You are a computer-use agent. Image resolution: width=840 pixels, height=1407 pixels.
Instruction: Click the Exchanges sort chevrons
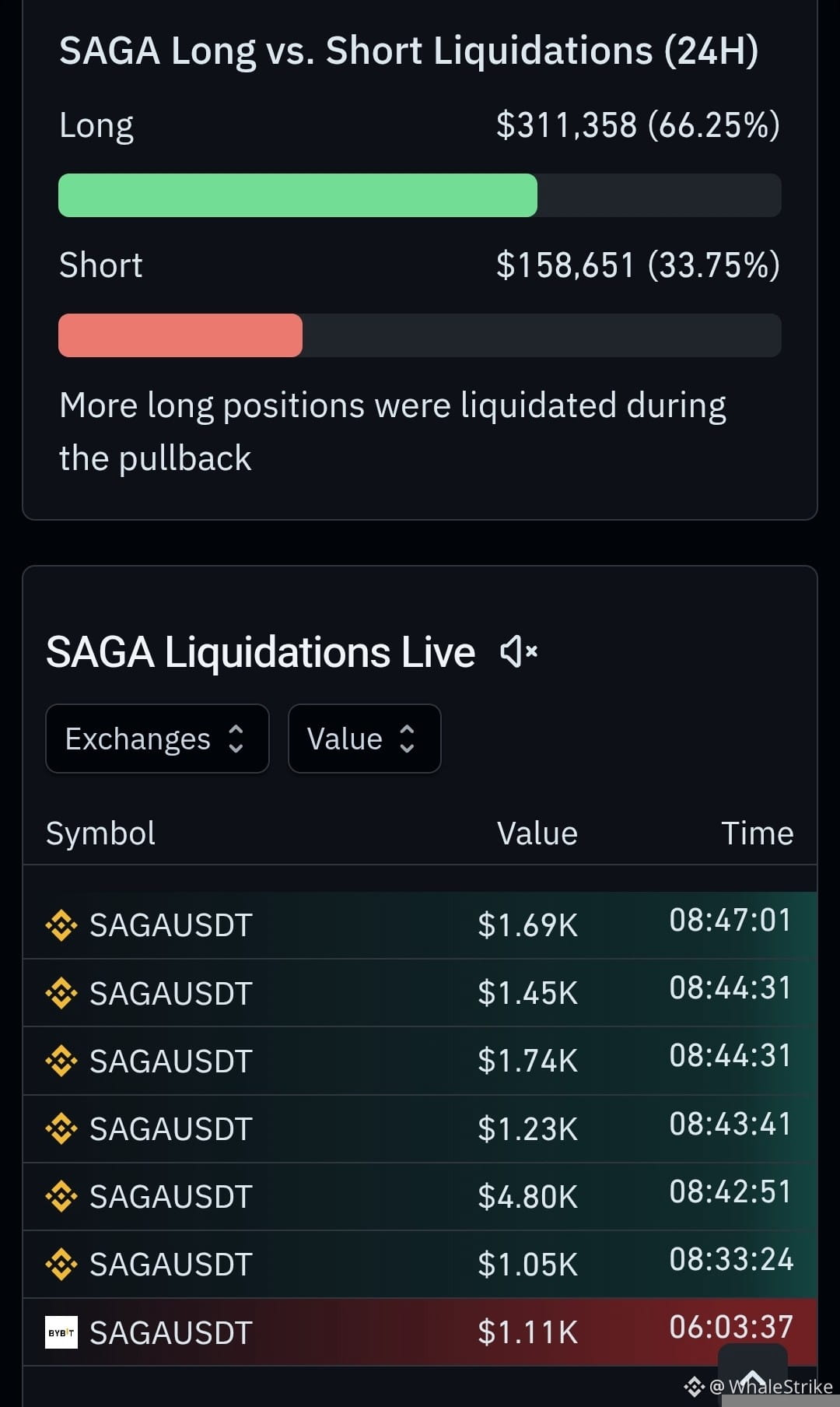236,739
